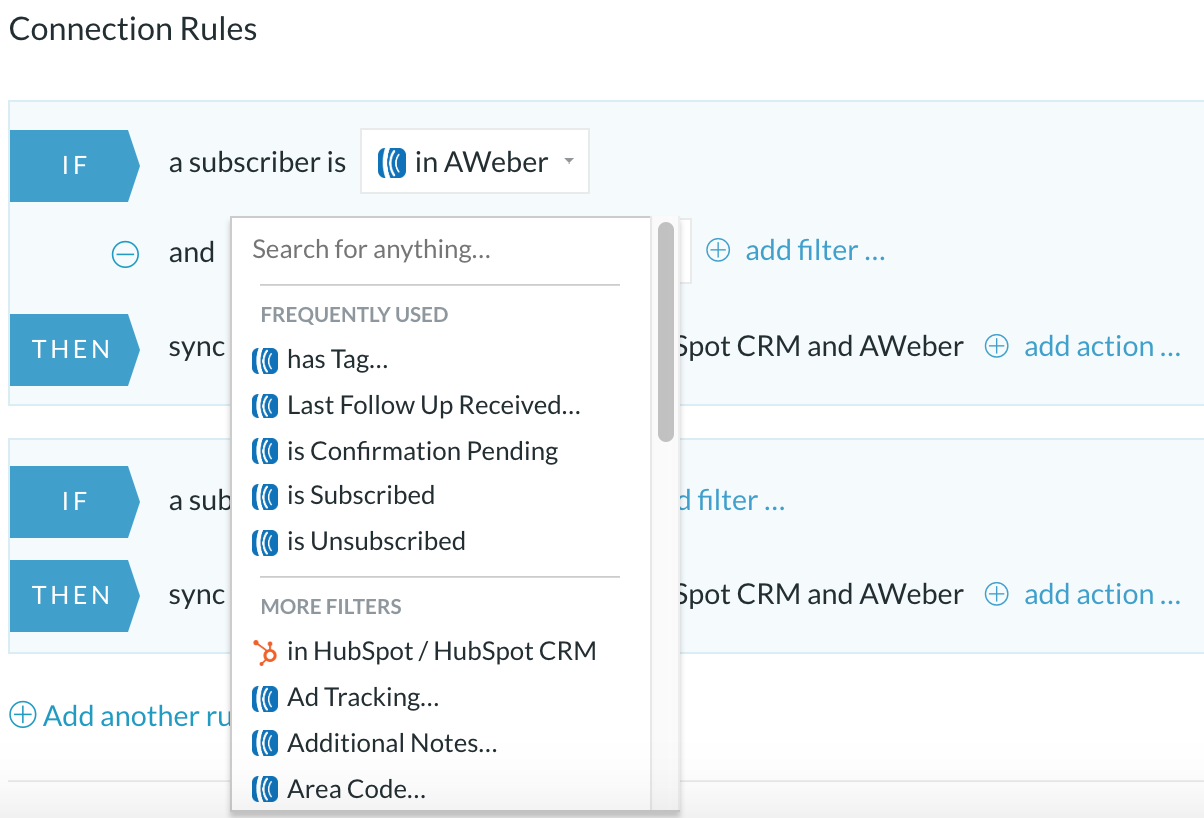Click AWeber icon next to 'is Subscribed'
Image resolution: width=1204 pixels, height=818 pixels.
(x=265, y=495)
